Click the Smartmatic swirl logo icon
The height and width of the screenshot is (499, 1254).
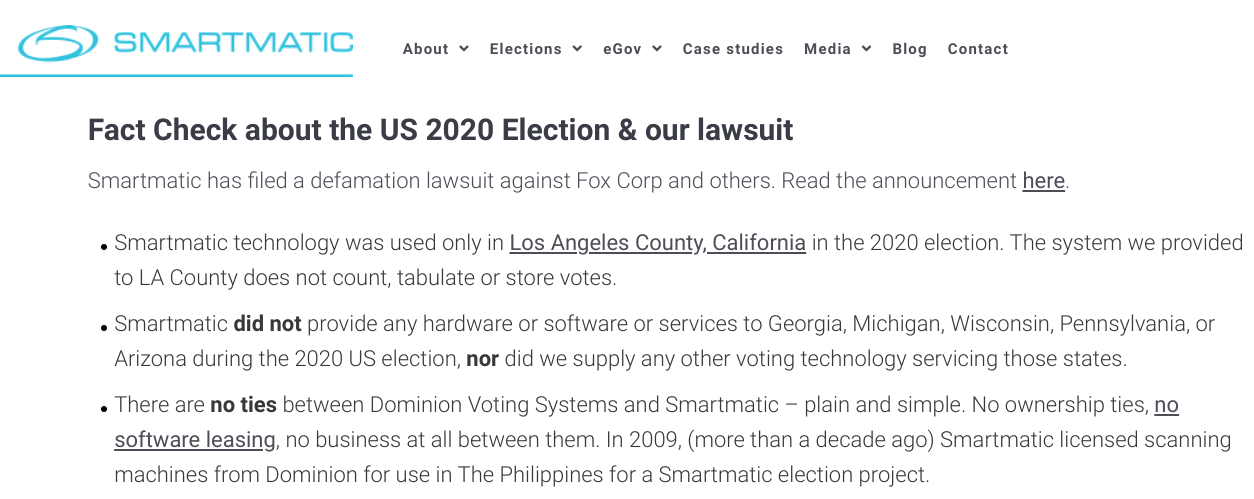[58, 43]
